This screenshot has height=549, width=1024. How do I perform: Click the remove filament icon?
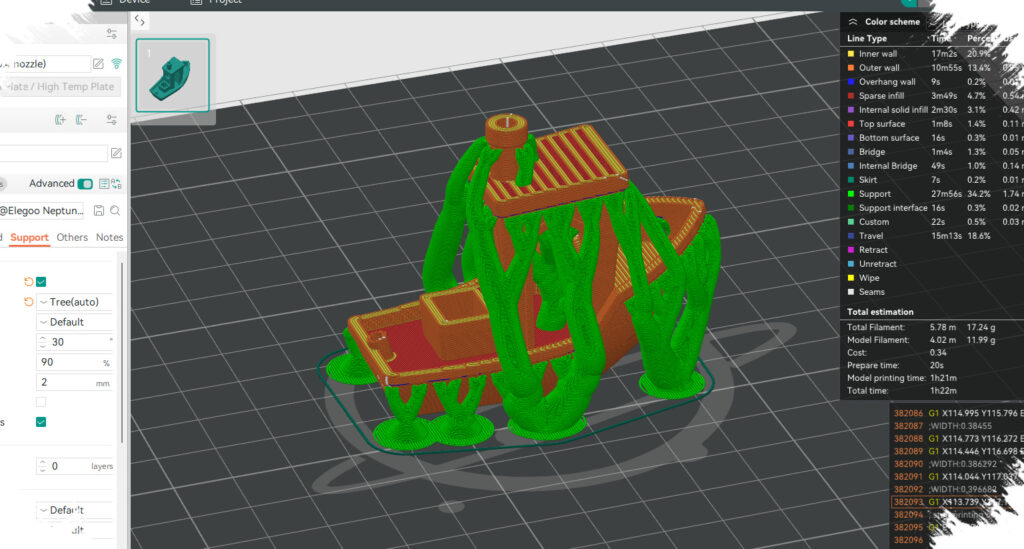click(81, 119)
